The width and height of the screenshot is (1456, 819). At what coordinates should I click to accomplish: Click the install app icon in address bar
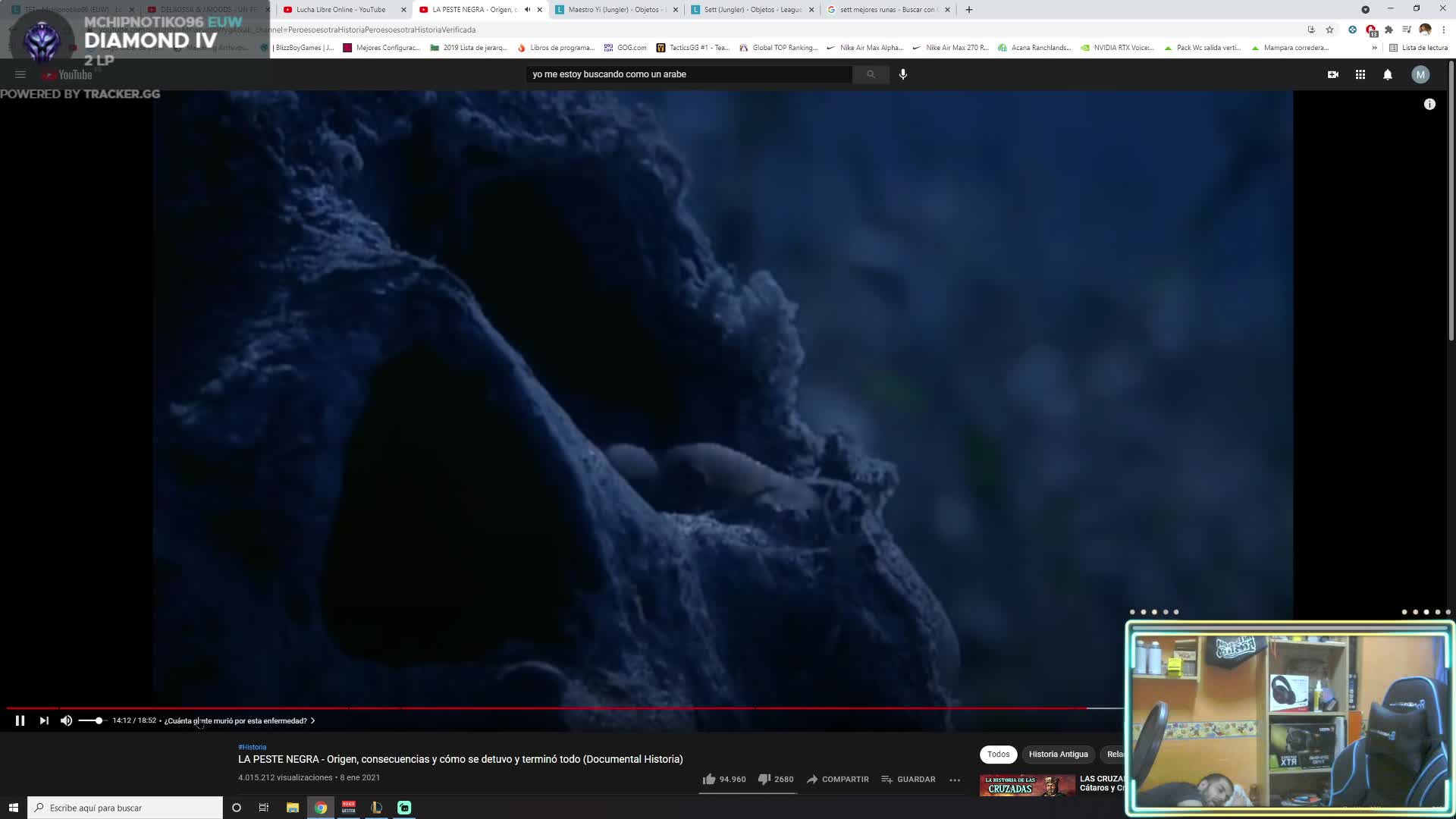[x=1311, y=30]
